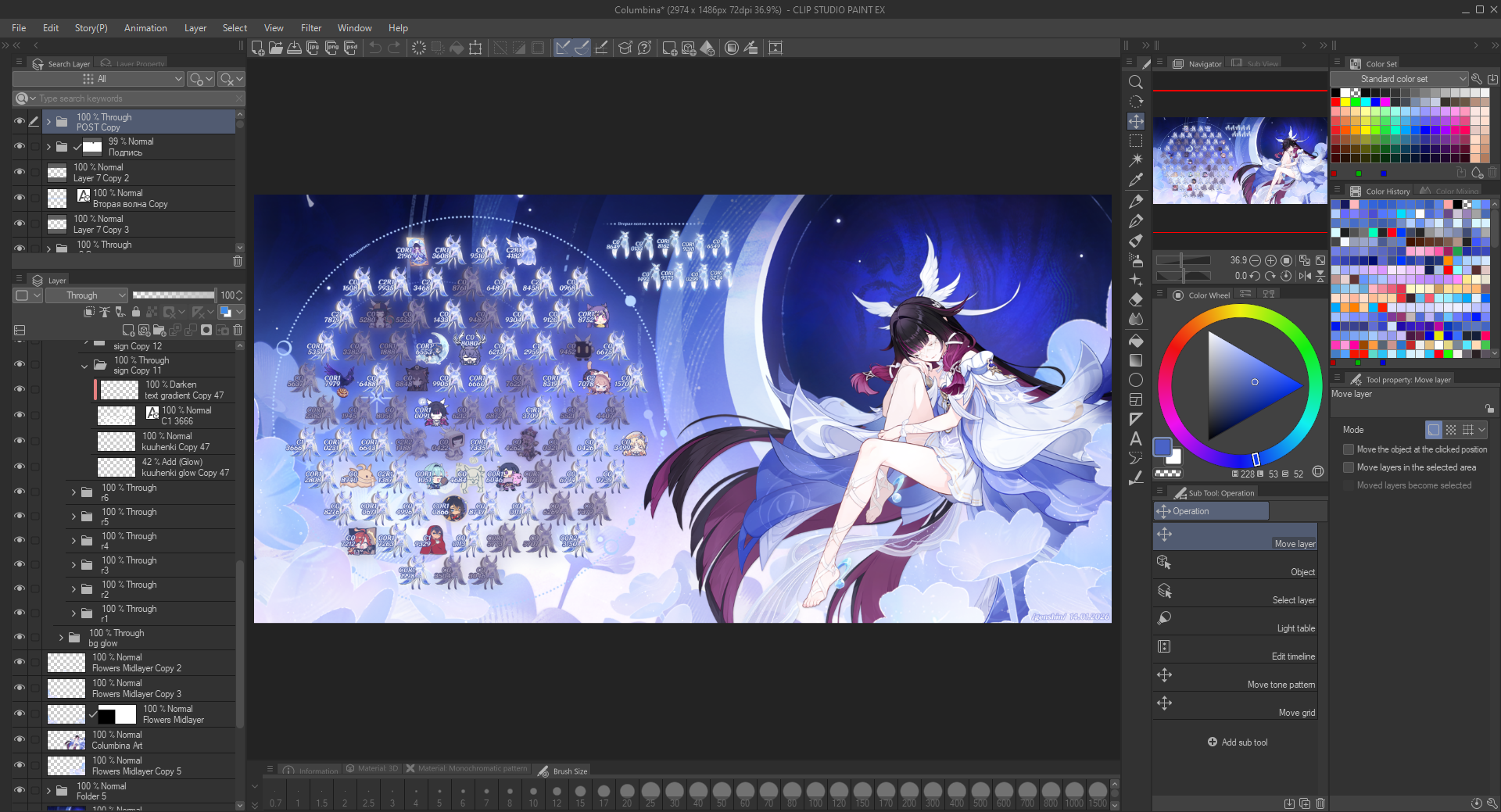Viewport: 1501px width, 812px height.
Task: Click Add sub tool button
Action: pyautogui.click(x=1238, y=742)
